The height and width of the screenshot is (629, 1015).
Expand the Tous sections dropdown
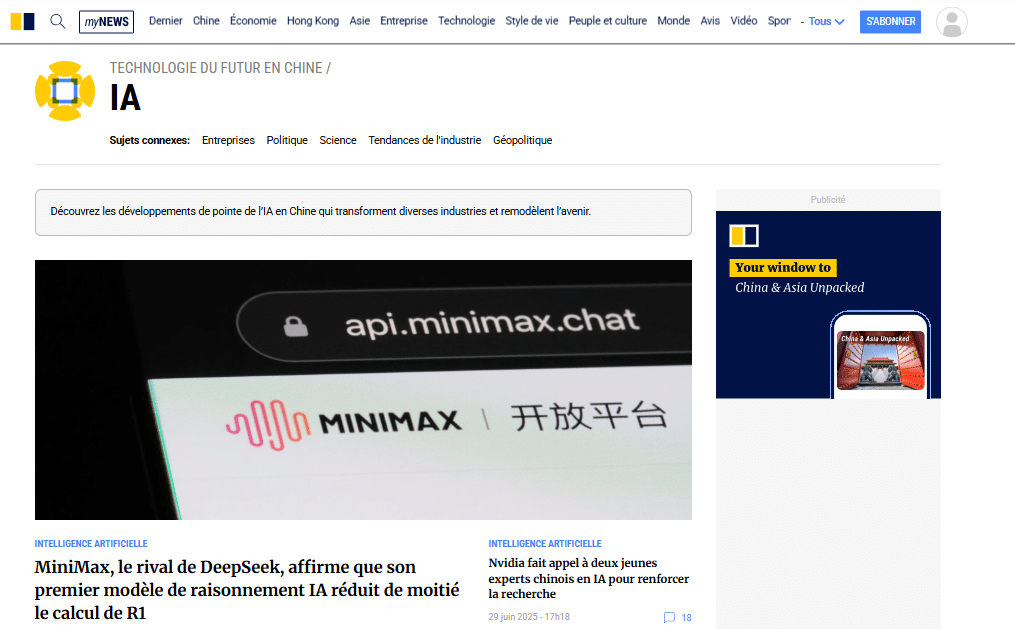[826, 21]
